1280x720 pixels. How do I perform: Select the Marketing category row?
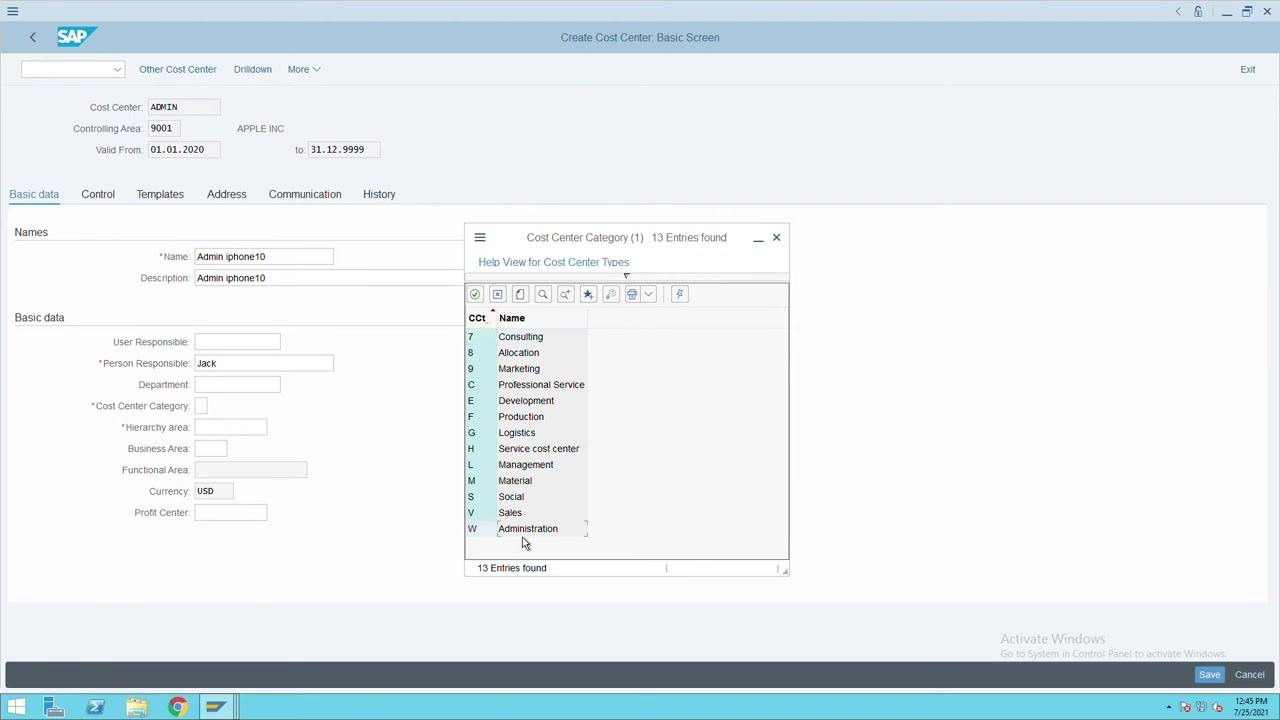click(x=526, y=369)
